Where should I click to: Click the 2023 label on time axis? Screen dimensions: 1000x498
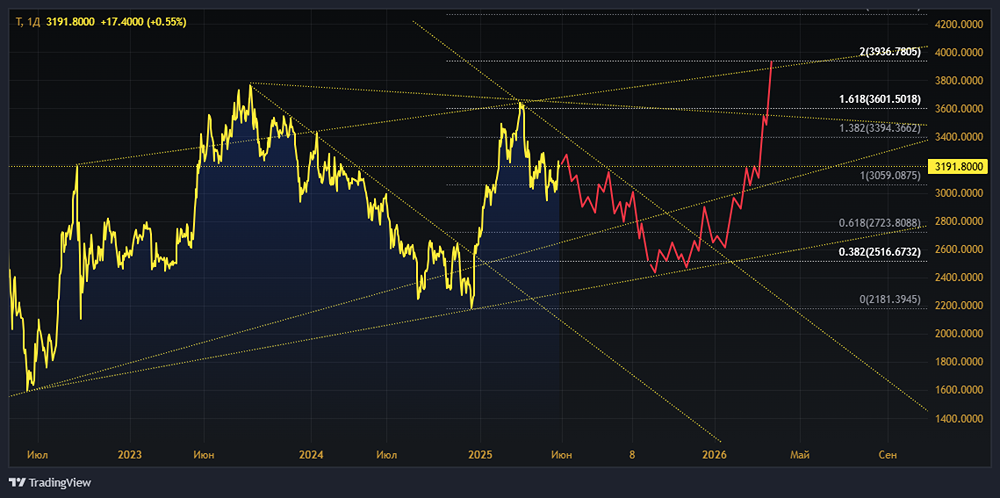[x=130, y=455]
